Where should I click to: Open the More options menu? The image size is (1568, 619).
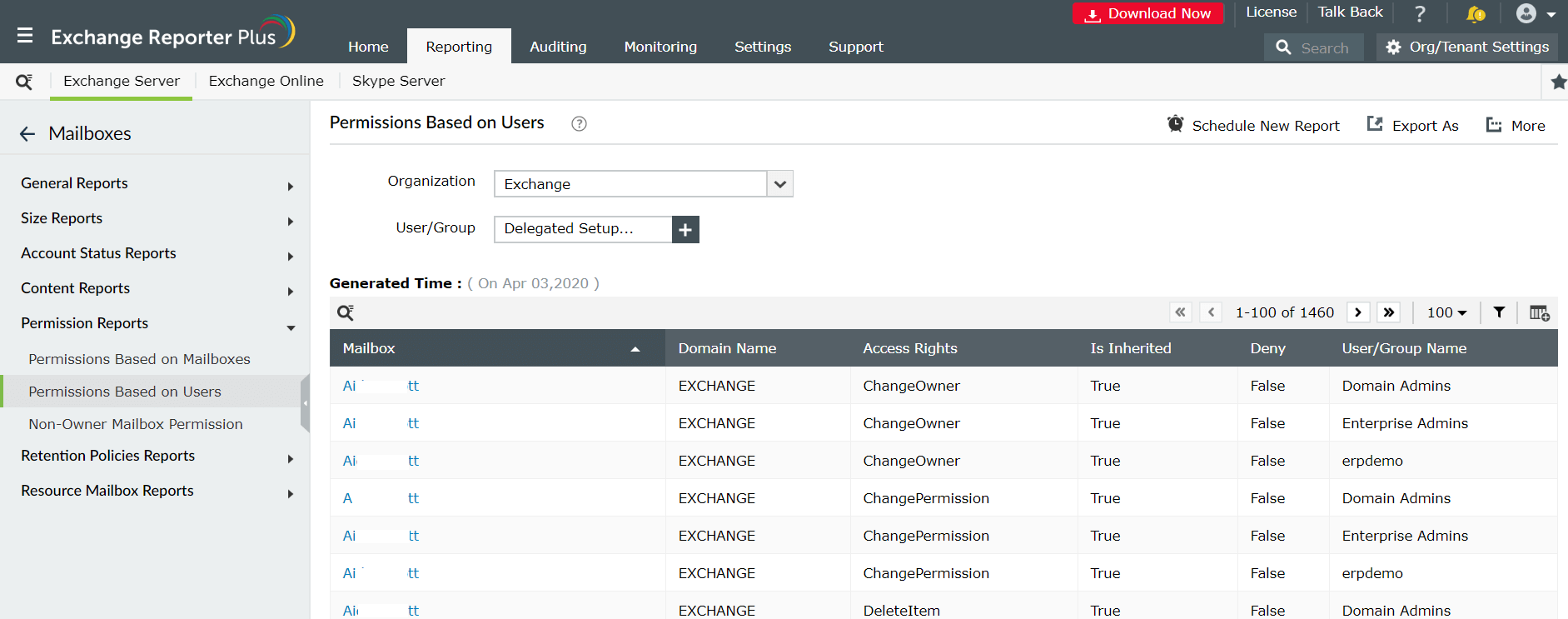[1516, 125]
